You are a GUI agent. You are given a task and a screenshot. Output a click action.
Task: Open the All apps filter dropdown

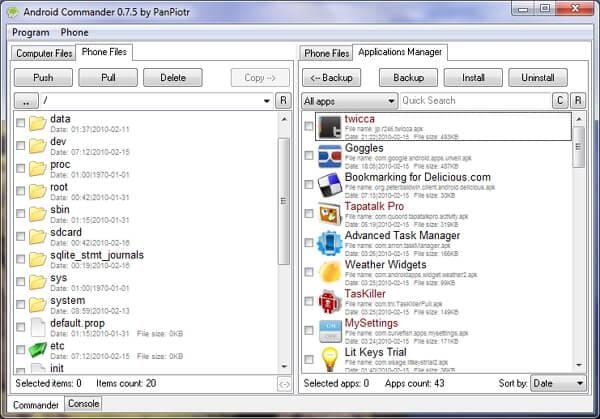349,101
